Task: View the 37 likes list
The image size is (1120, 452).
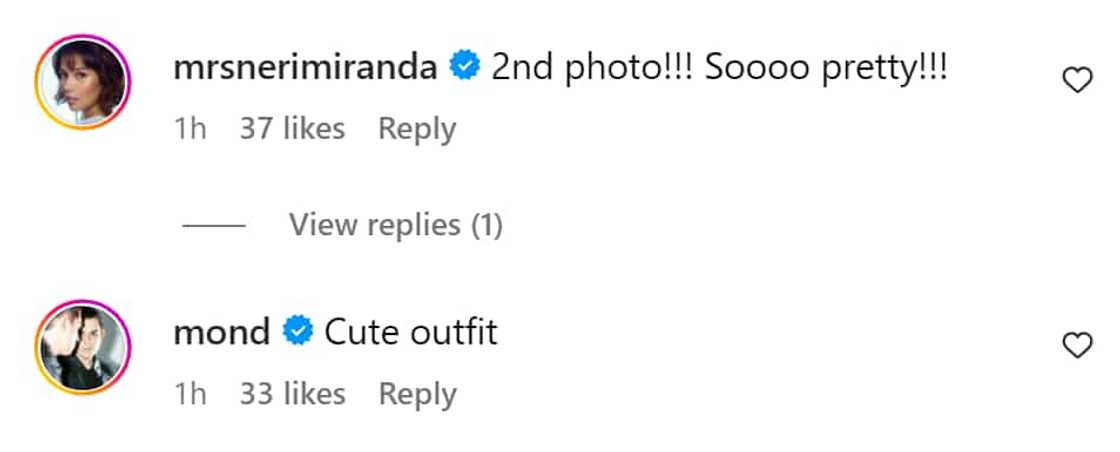Action: [x=292, y=129]
